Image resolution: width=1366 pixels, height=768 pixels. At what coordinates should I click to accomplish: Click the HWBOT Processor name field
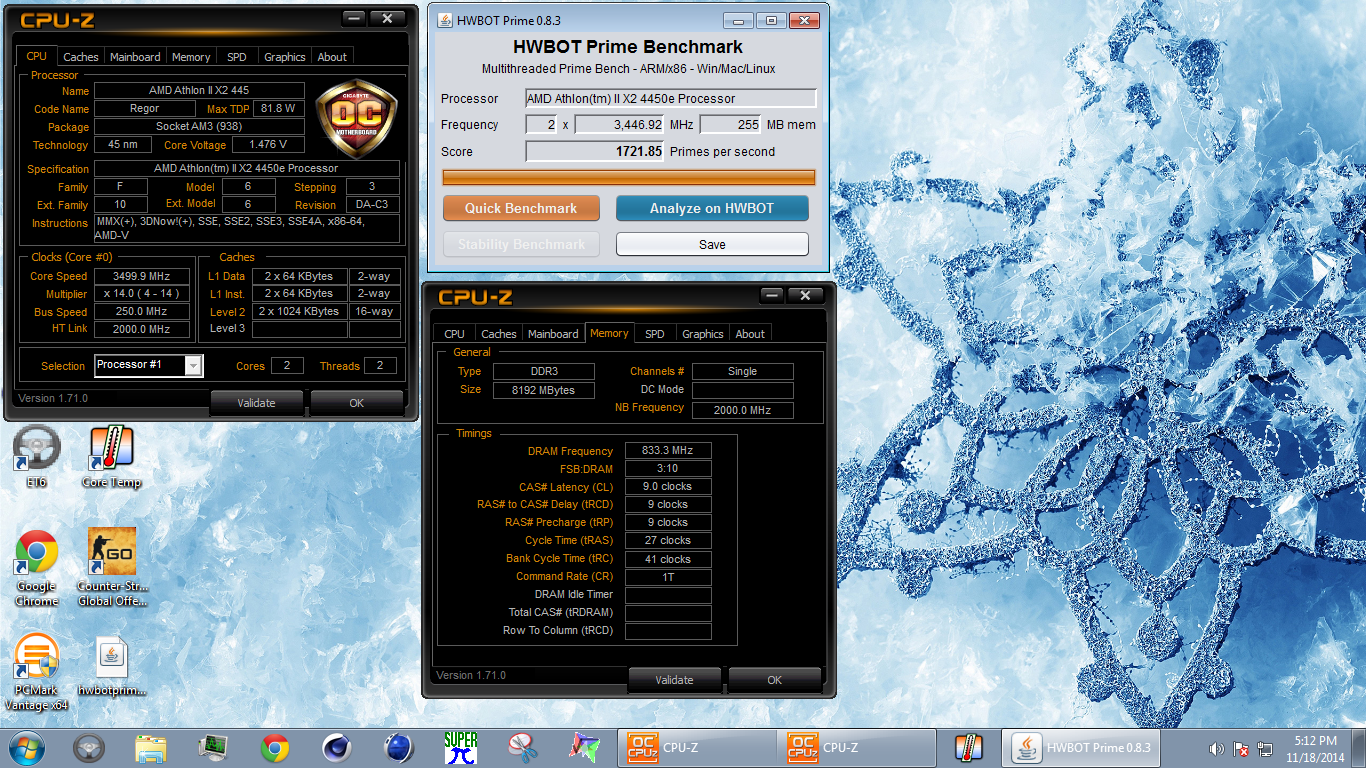pyautogui.click(x=671, y=98)
